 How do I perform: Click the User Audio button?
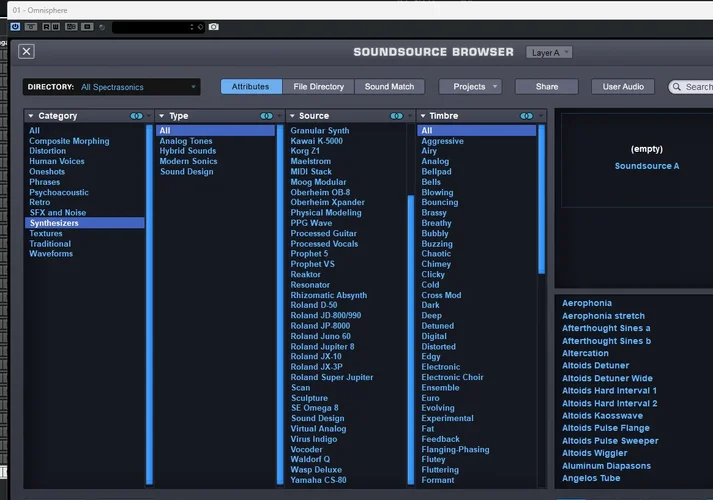click(622, 87)
